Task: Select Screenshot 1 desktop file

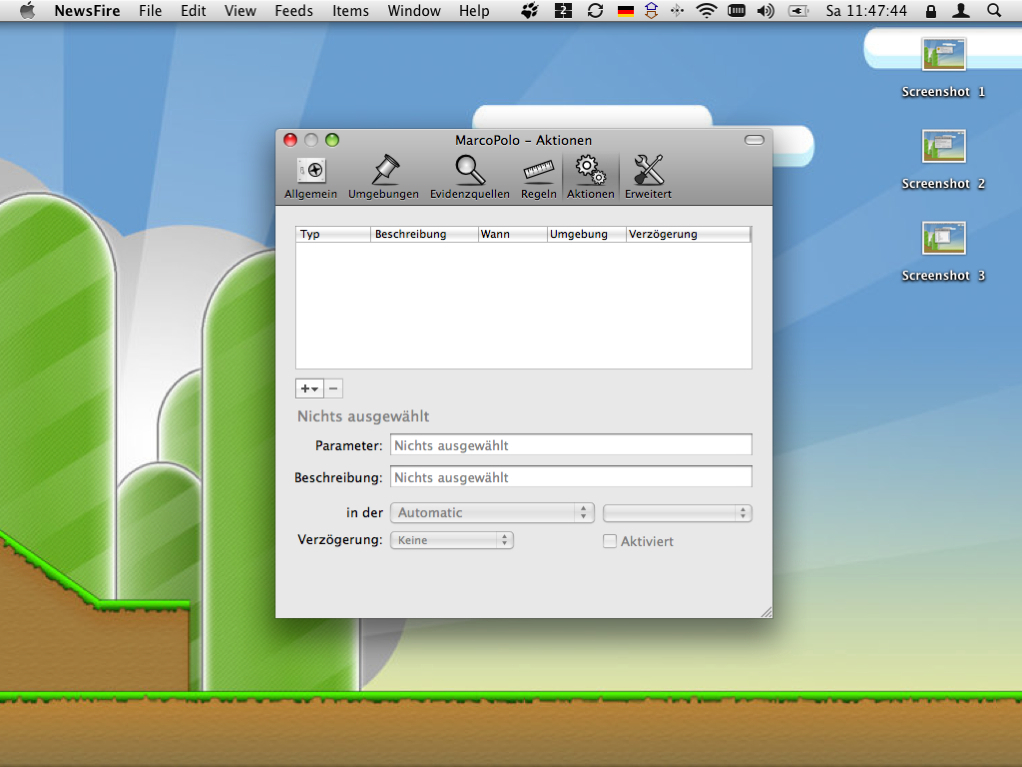Action: [943, 67]
